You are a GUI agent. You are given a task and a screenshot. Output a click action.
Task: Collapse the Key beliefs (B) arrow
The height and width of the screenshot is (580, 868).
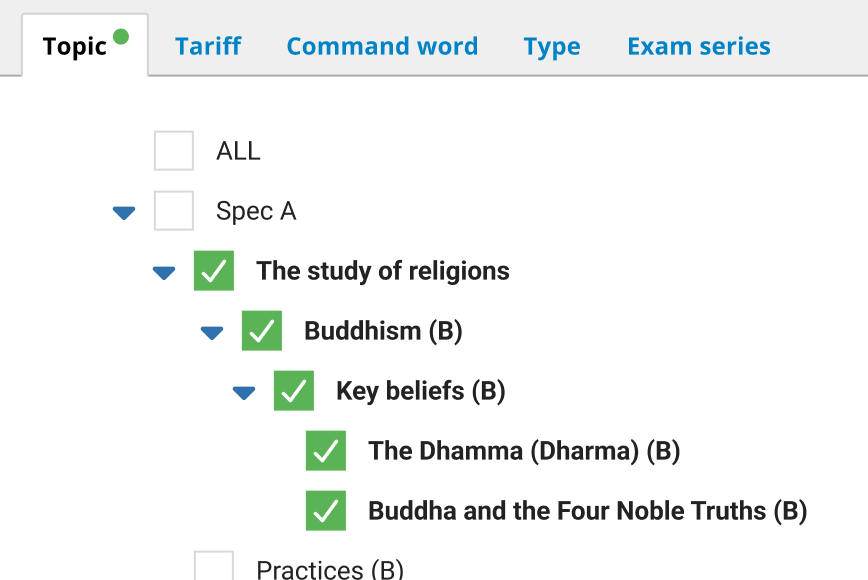click(244, 392)
